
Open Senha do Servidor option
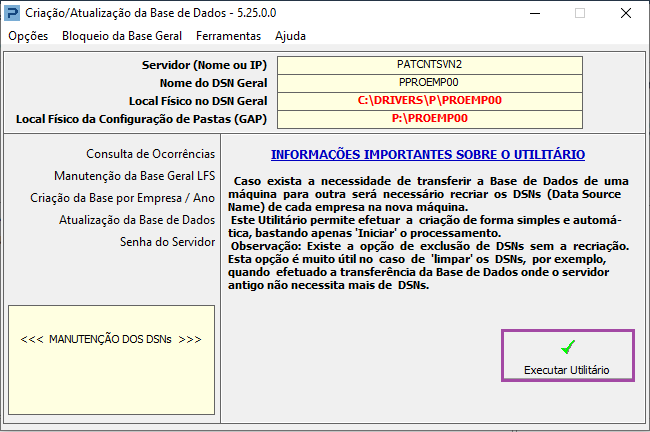167,242
